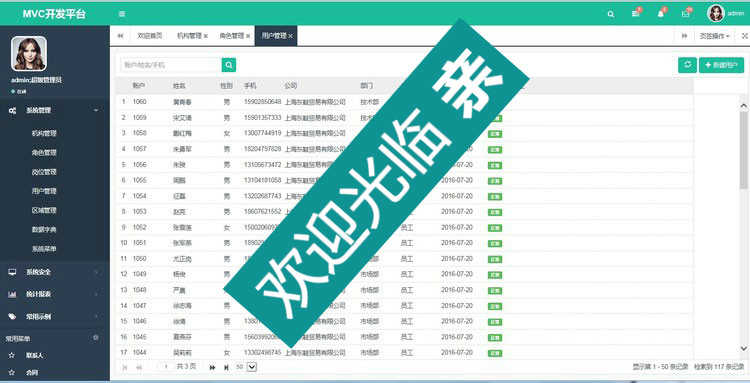Image resolution: width=750 pixels, height=383 pixels.
Task: Click the tags icon of 常用示例
Action: pos(12,316)
